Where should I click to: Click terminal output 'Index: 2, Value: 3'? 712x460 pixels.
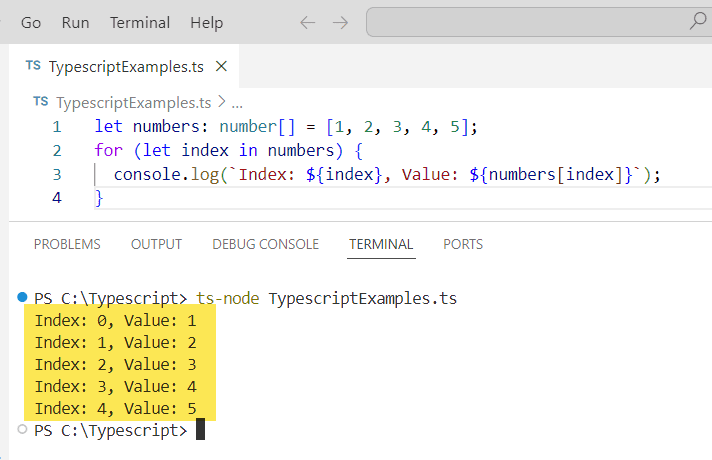(x=116, y=365)
